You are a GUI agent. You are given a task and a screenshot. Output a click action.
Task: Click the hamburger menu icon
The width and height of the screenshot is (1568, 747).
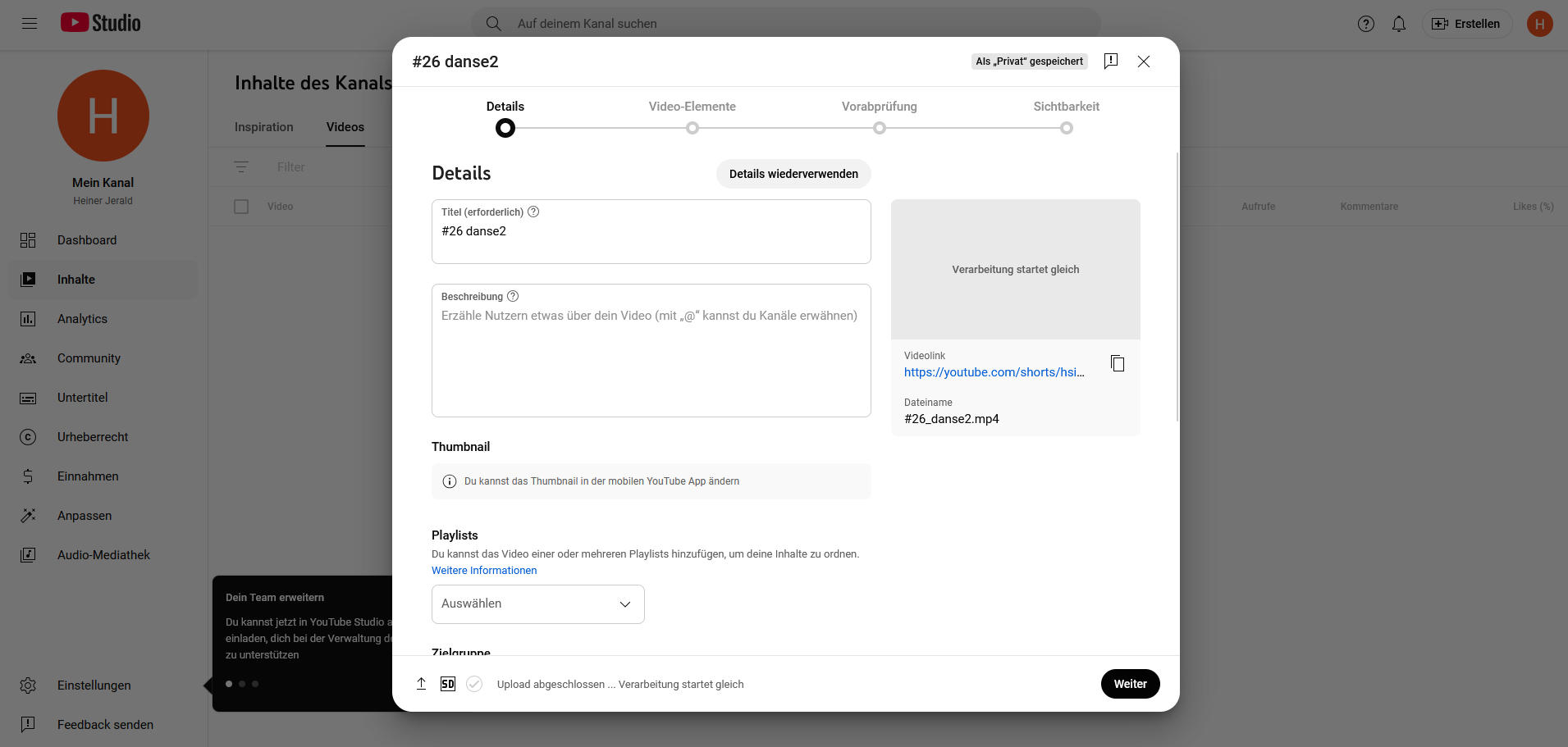(30, 24)
